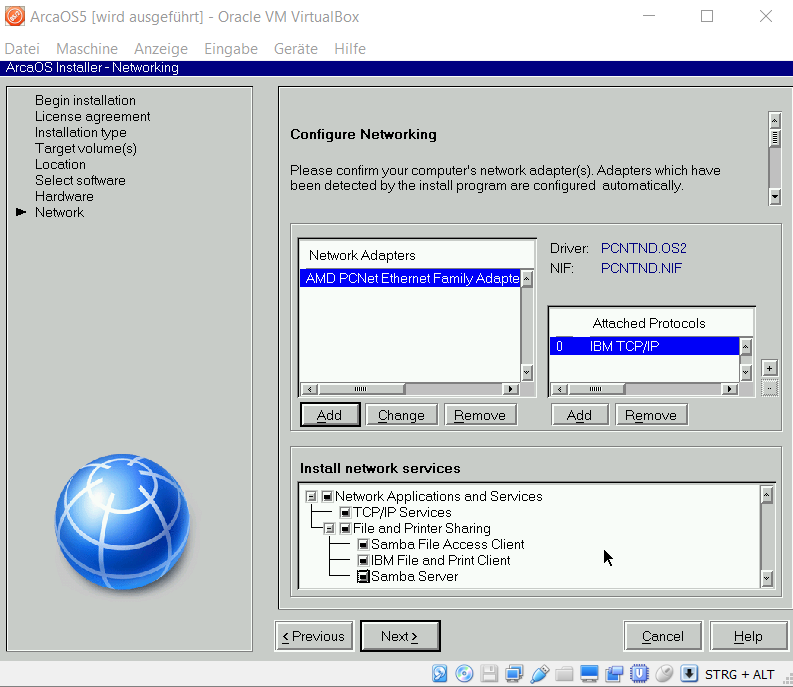Click the Select software step in sidebar
Image resolution: width=793 pixels, height=687 pixels.
pos(80,181)
